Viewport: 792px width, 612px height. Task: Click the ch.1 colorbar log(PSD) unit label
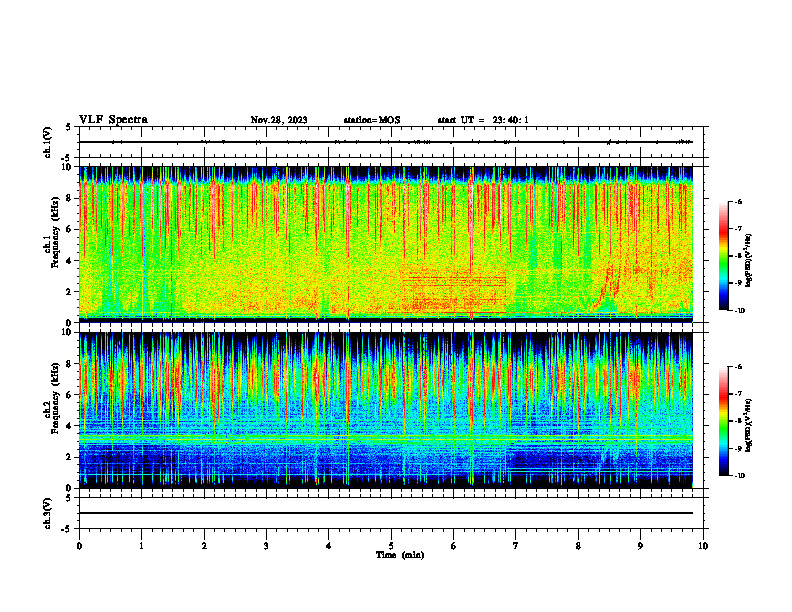pos(748,261)
